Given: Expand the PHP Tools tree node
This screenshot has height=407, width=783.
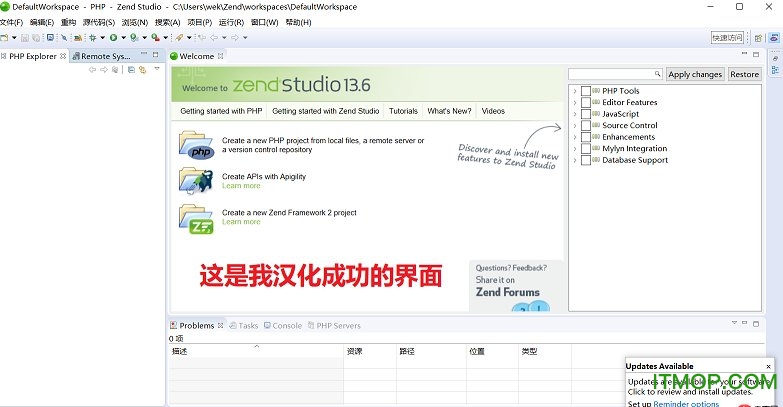Looking at the screenshot, I should pos(575,91).
